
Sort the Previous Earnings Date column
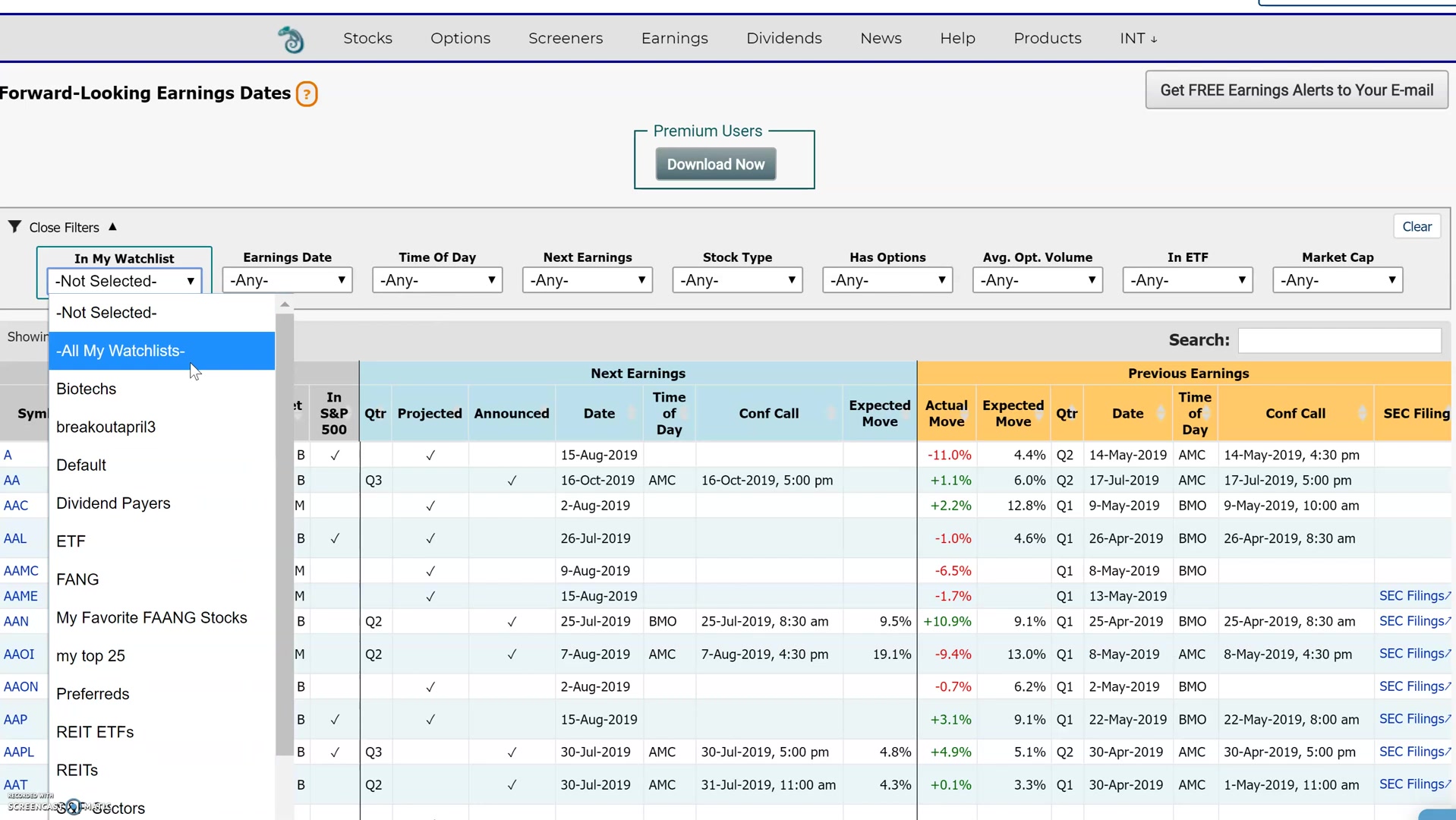pyautogui.click(x=1161, y=414)
